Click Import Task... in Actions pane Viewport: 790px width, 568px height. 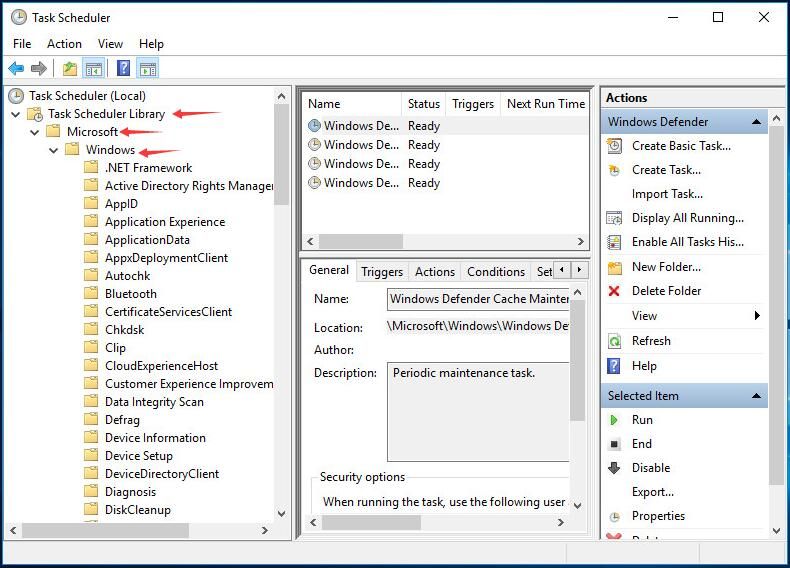(x=667, y=194)
